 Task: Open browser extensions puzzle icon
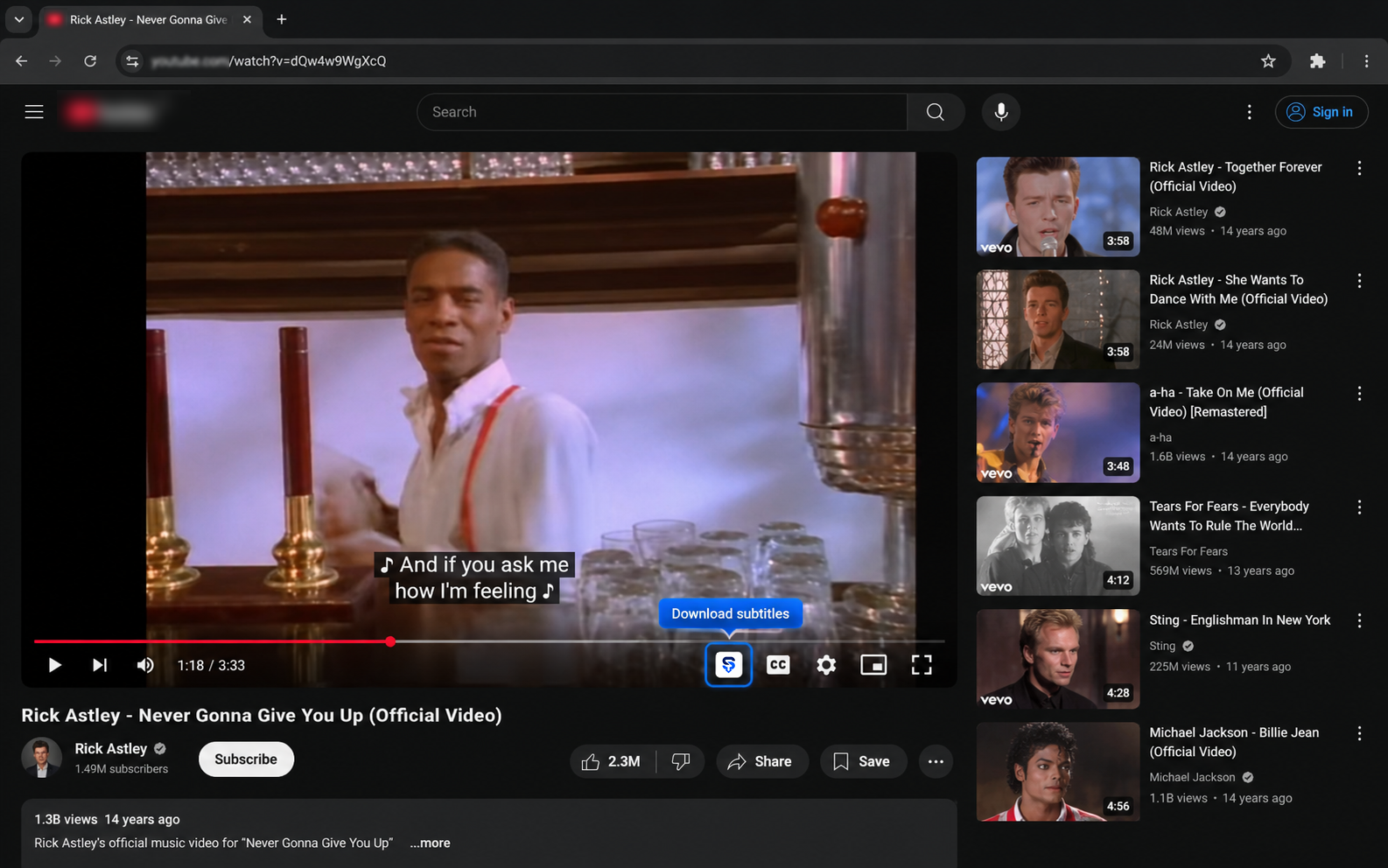tap(1317, 61)
